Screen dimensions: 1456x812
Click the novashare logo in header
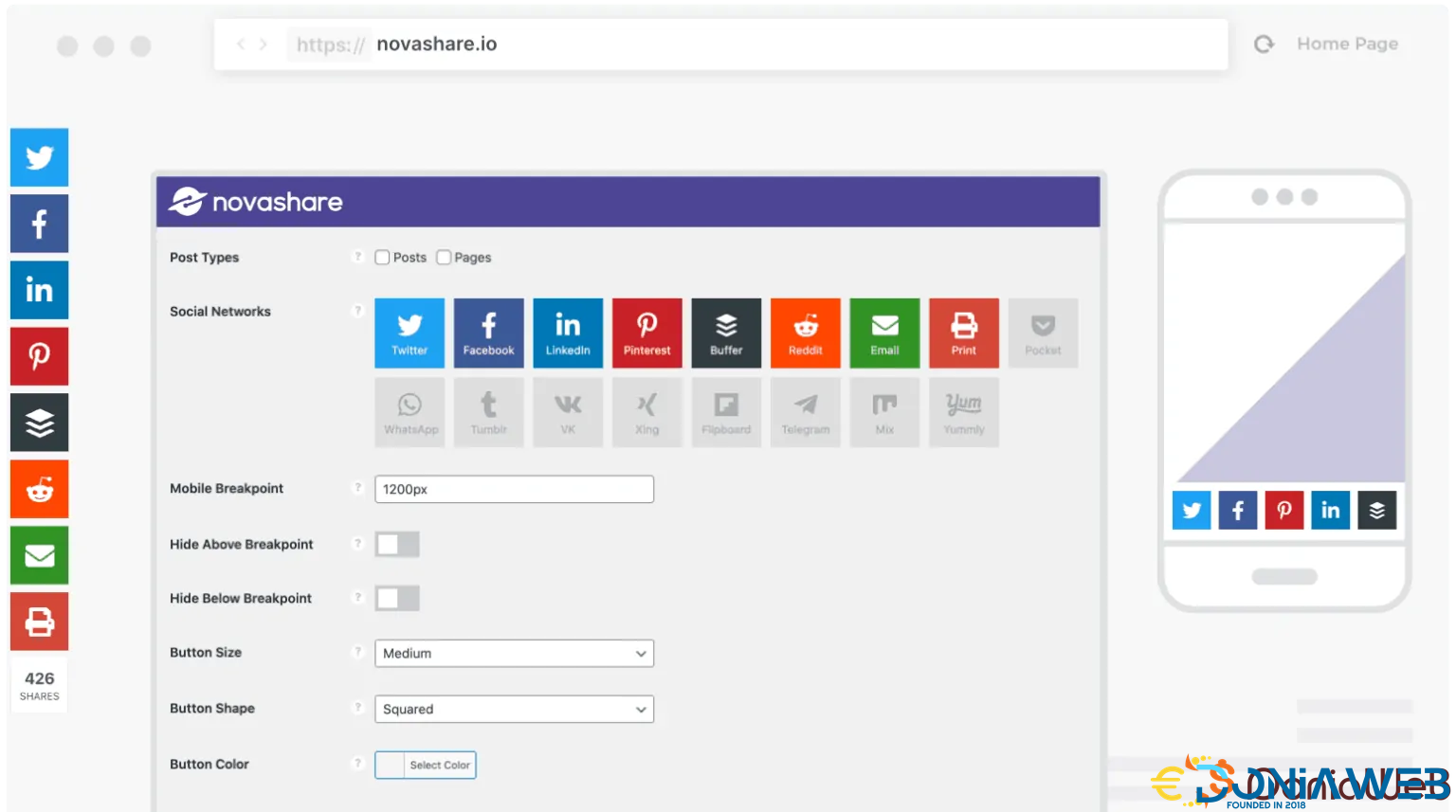point(256,202)
